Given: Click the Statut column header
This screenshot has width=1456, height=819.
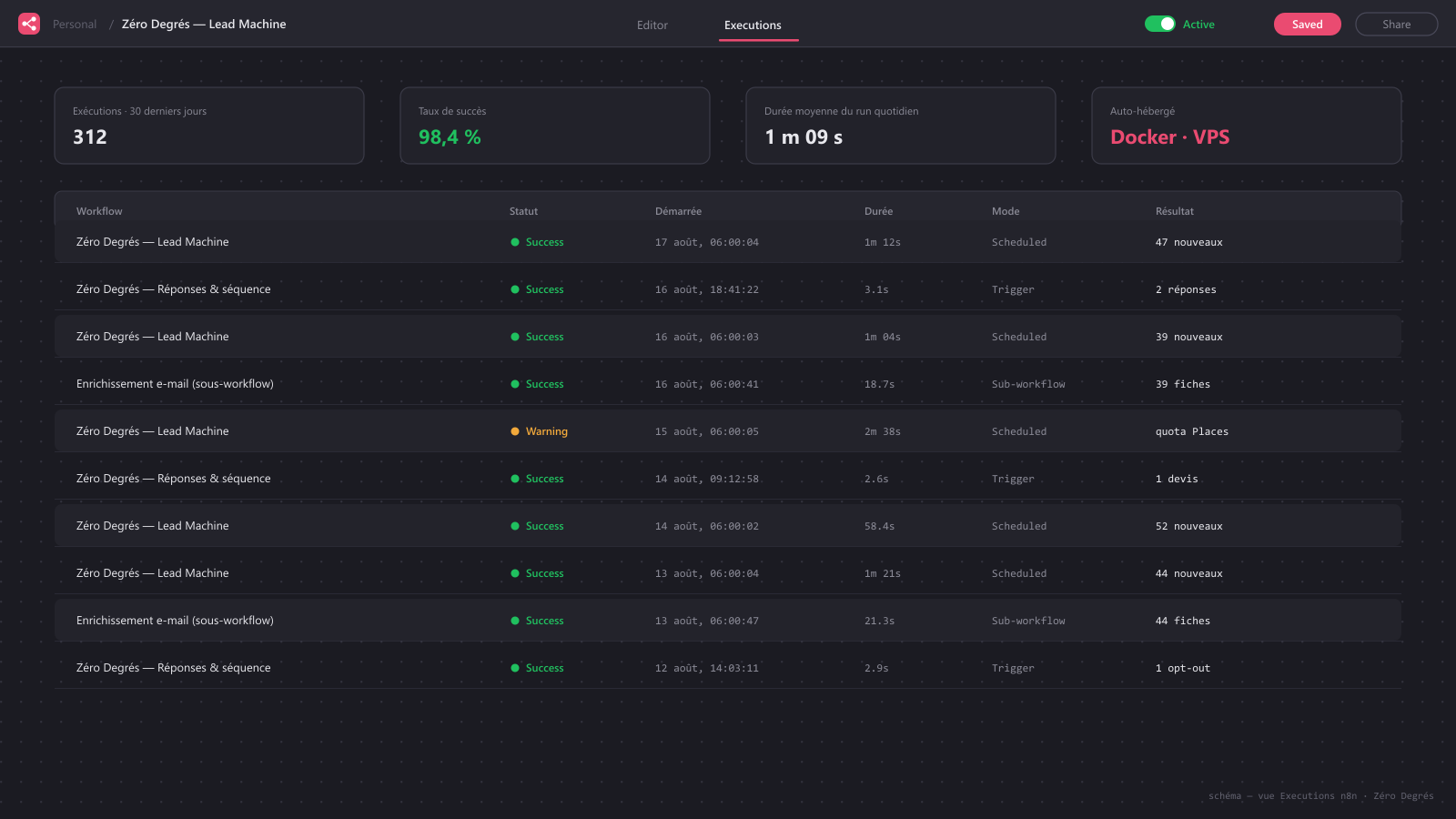Looking at the screenshot, I should coord(523,211).
